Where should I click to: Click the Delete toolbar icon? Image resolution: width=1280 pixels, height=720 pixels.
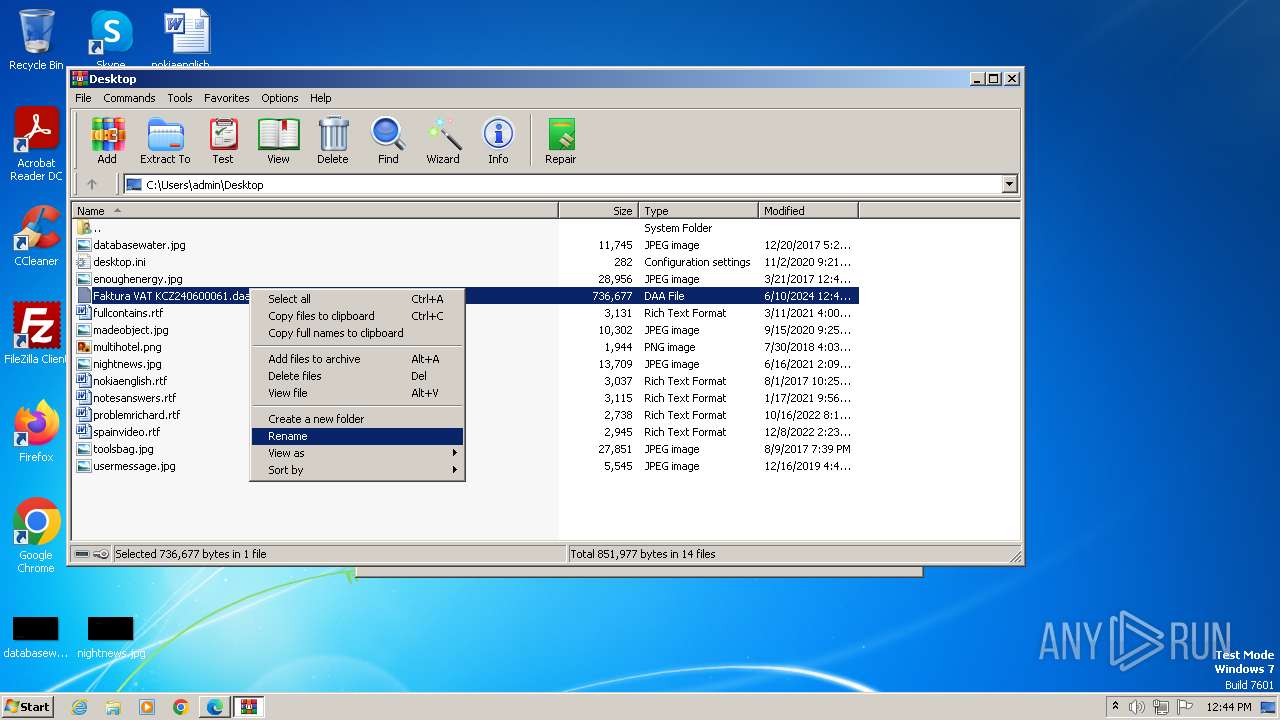tap(333, 140)
